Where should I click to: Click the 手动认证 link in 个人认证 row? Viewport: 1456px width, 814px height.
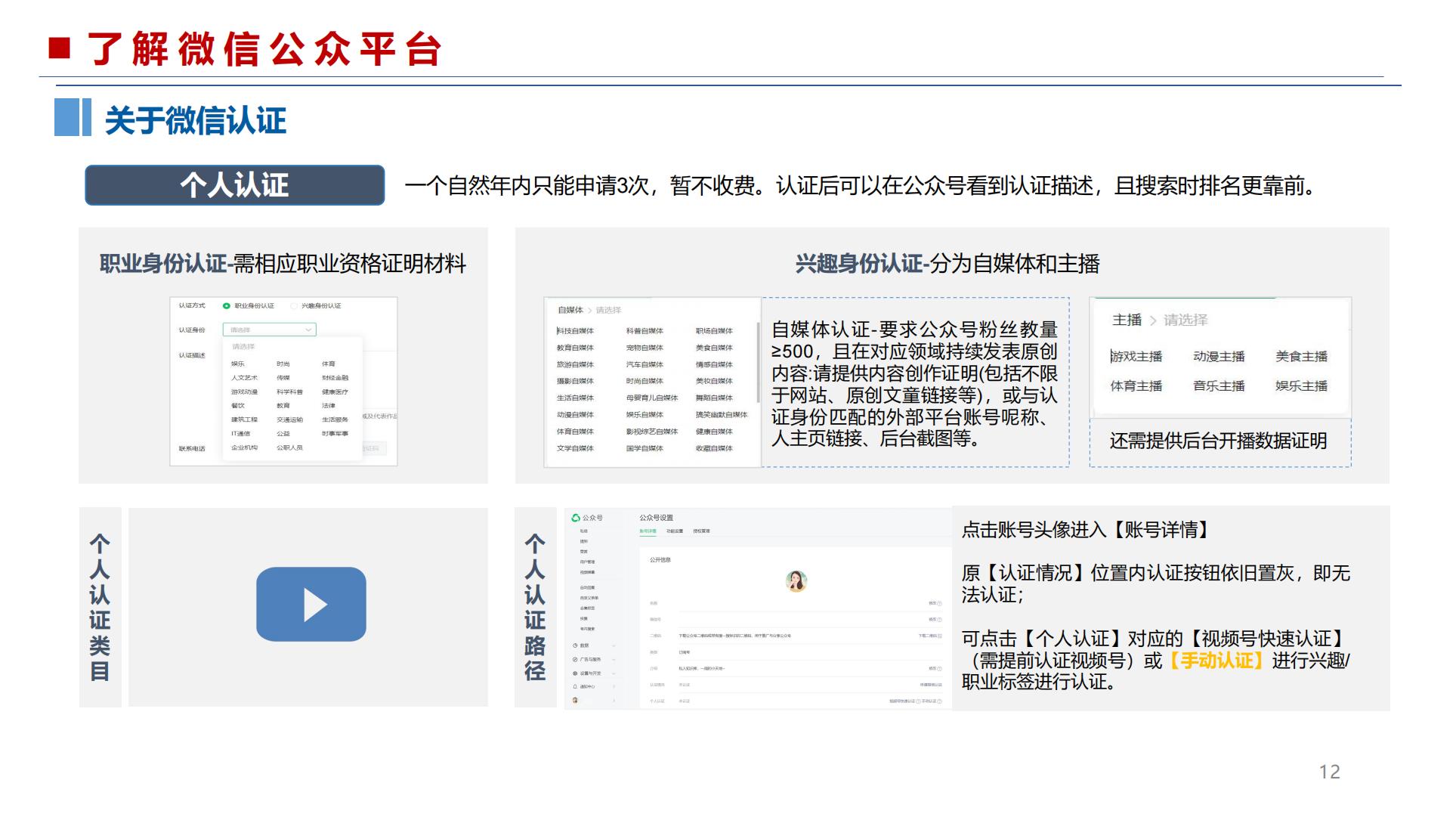click(x=929, y=701)
